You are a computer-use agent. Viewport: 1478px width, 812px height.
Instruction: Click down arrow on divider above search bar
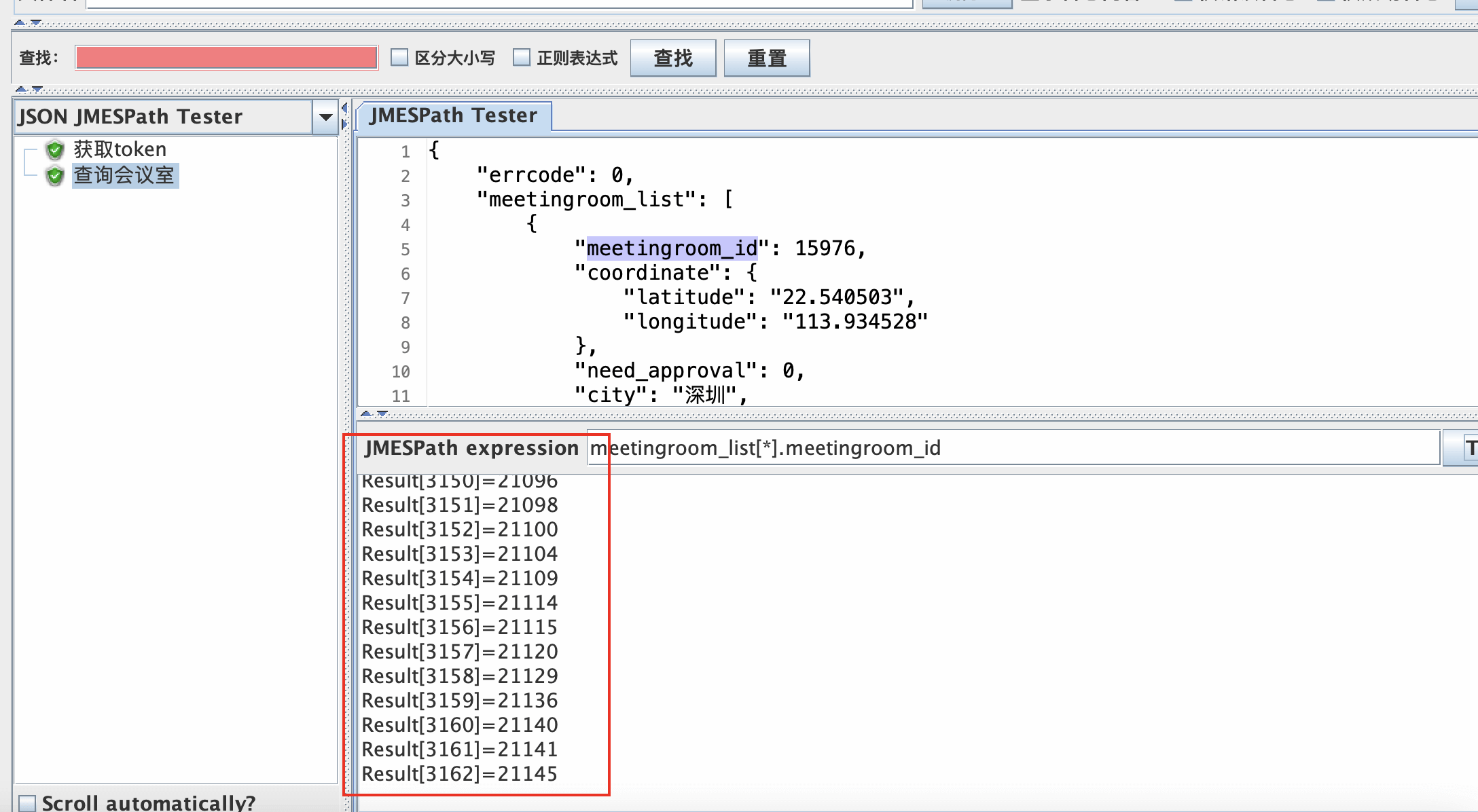36,23
